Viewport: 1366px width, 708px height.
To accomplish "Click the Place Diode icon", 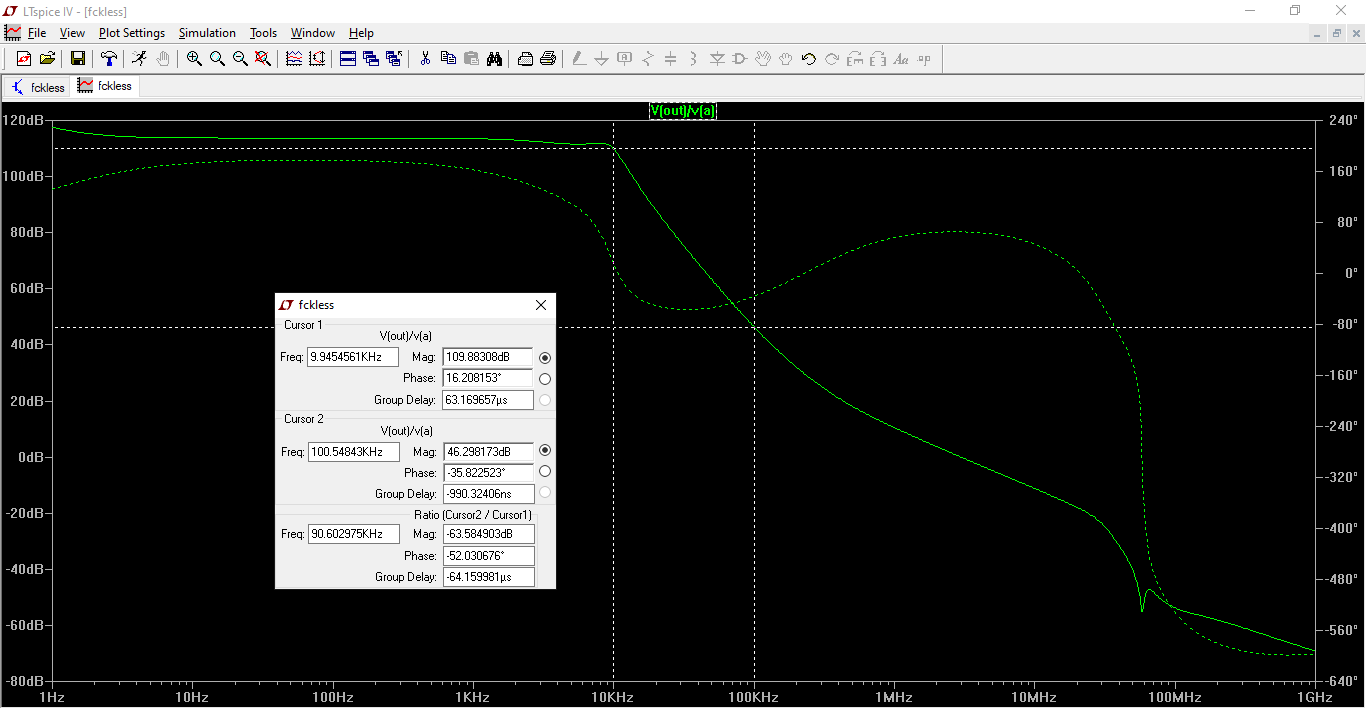I will [717, 59].
